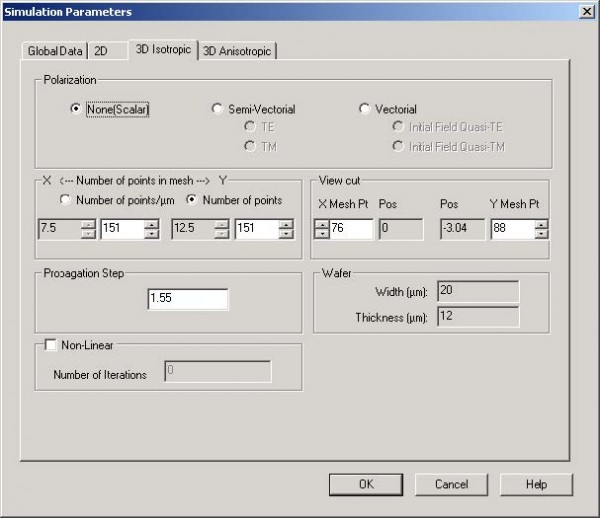Click the Wafer Thickness field
This screenshot has height=518, width=600.
(478, 316)
